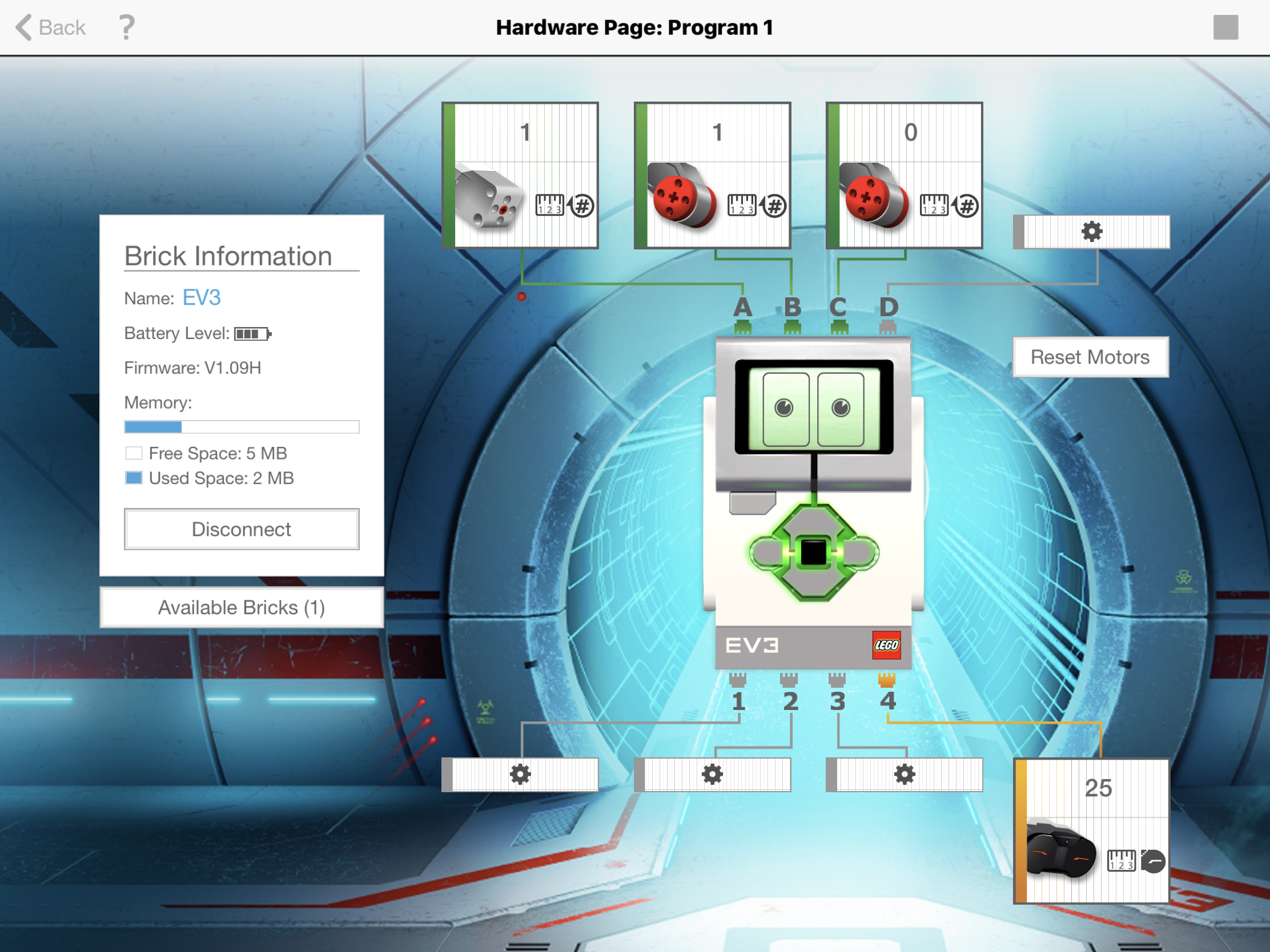The image size is (1270, 952).
Task: Tap the proximity mode icon on port 4 card
Action: (1153, 861)
